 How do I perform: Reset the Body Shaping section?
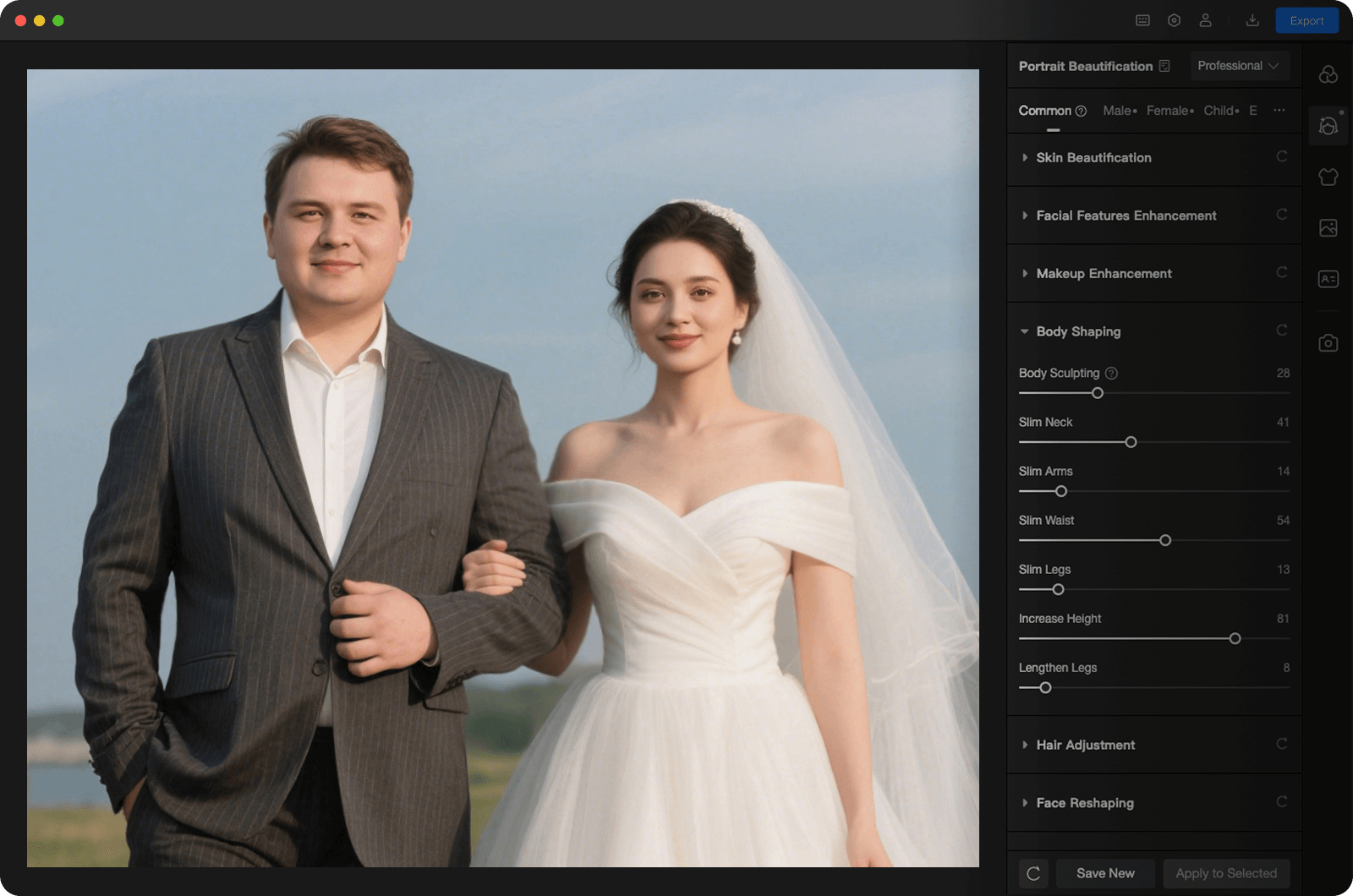(x=1282, y=331)
